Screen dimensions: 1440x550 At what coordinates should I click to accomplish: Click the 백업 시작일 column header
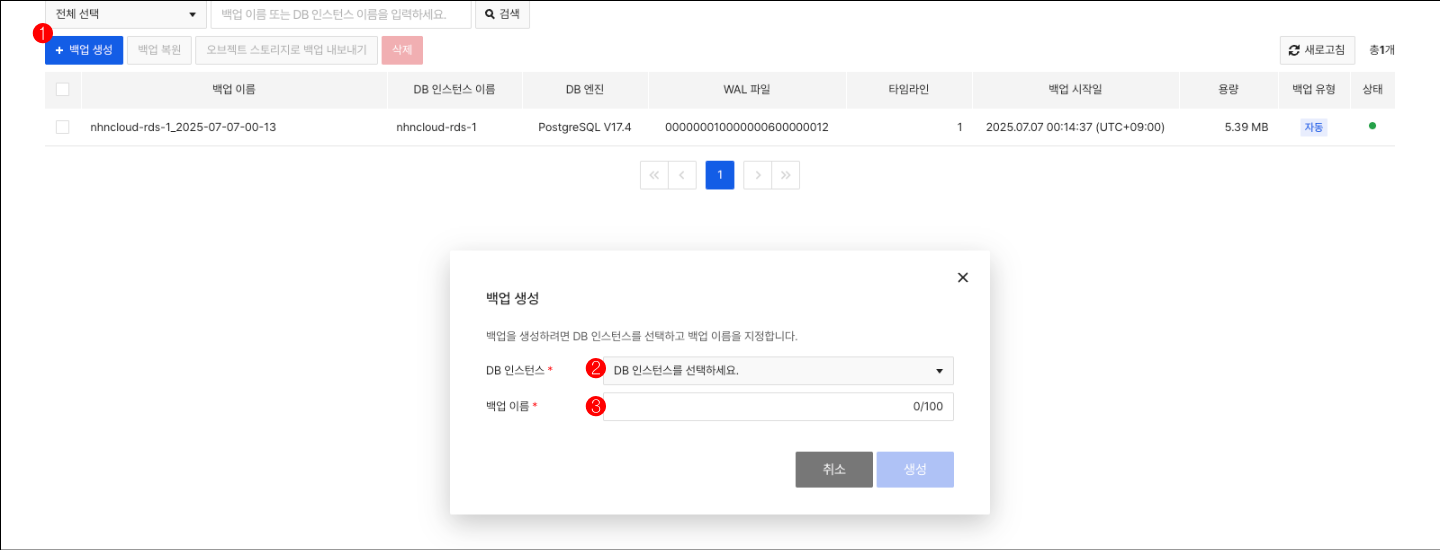pos(1075,89)
